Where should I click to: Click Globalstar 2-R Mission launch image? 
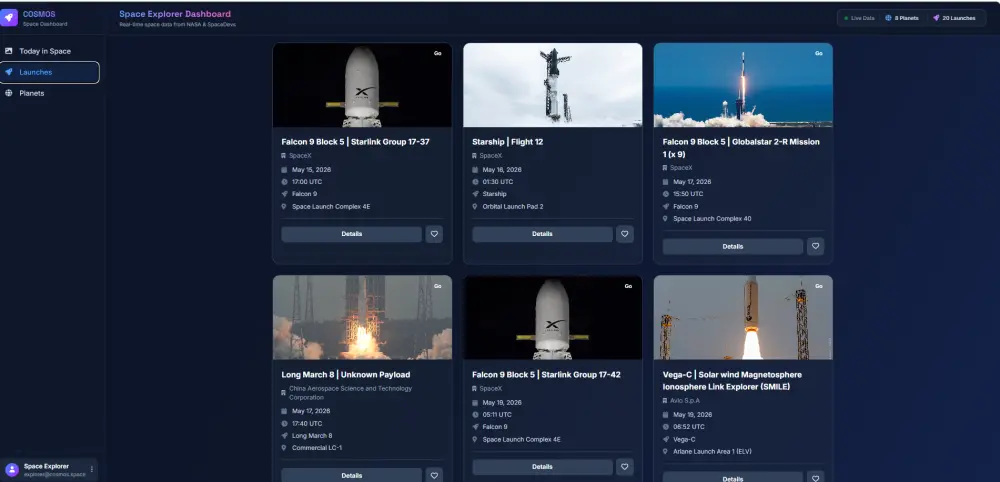(743, 85)
